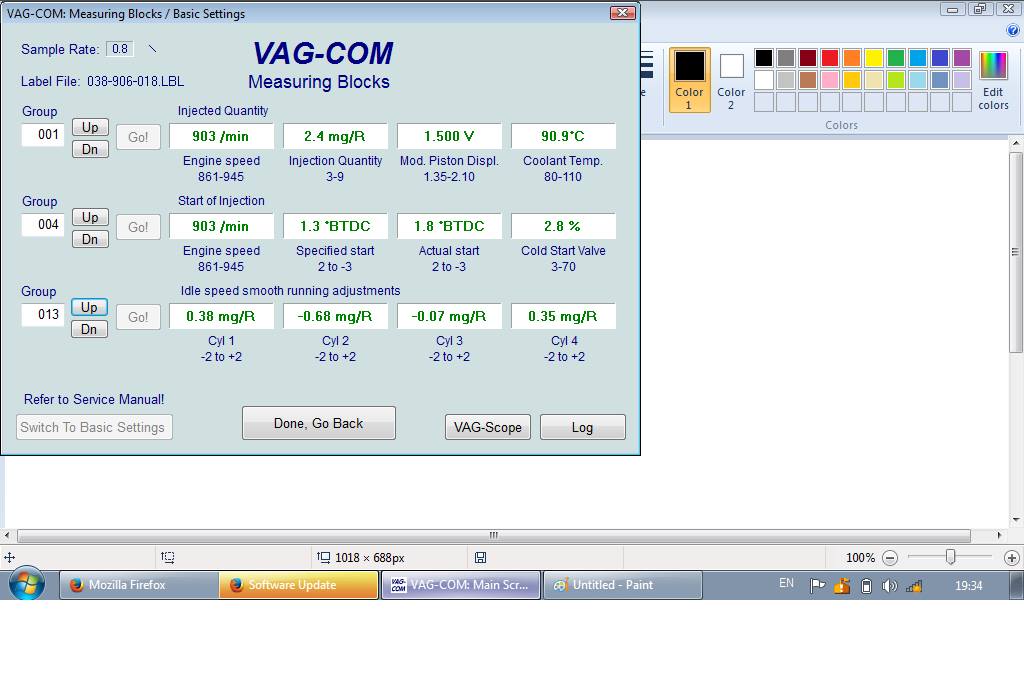Switch to the Untitled - Paint taskbar item
Viewport: 1024px width, 688px height.
pyautogui.click(x=622, y=585)
